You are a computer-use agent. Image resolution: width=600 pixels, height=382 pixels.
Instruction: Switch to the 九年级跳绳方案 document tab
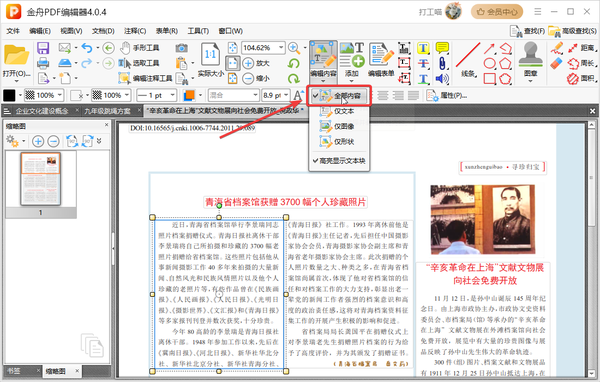point(107,111)
